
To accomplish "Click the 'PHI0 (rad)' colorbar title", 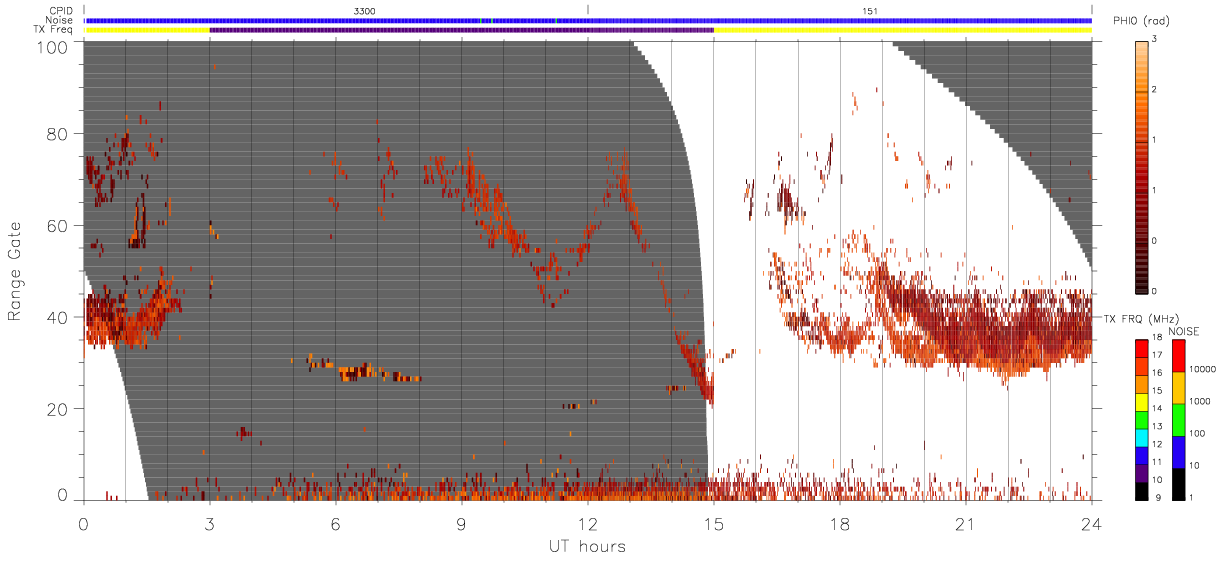I will tap(1143, 21).
